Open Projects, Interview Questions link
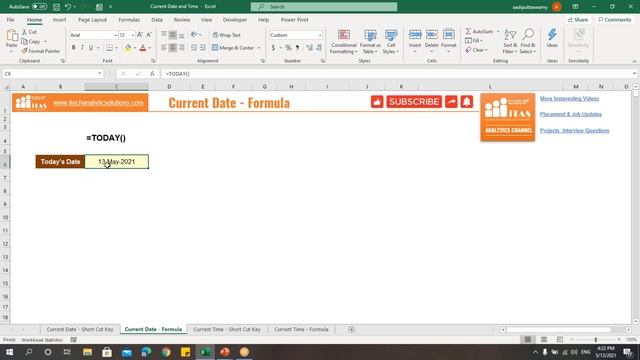 574,130
